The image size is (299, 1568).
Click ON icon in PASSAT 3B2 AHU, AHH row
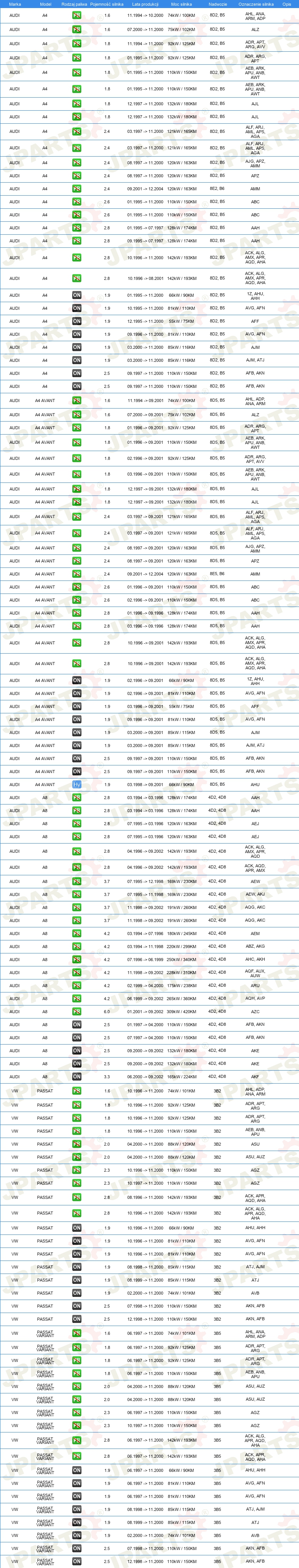click(x=76, y=1228)
